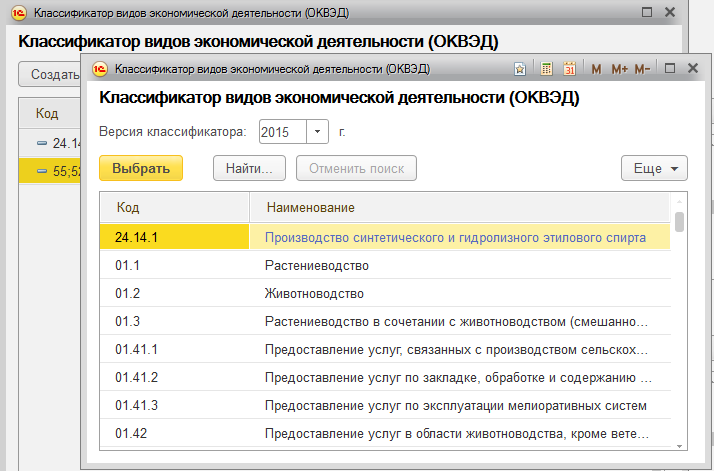Open search with Найти... button
This screenshot has width=714, height=471.
(250, 168)
